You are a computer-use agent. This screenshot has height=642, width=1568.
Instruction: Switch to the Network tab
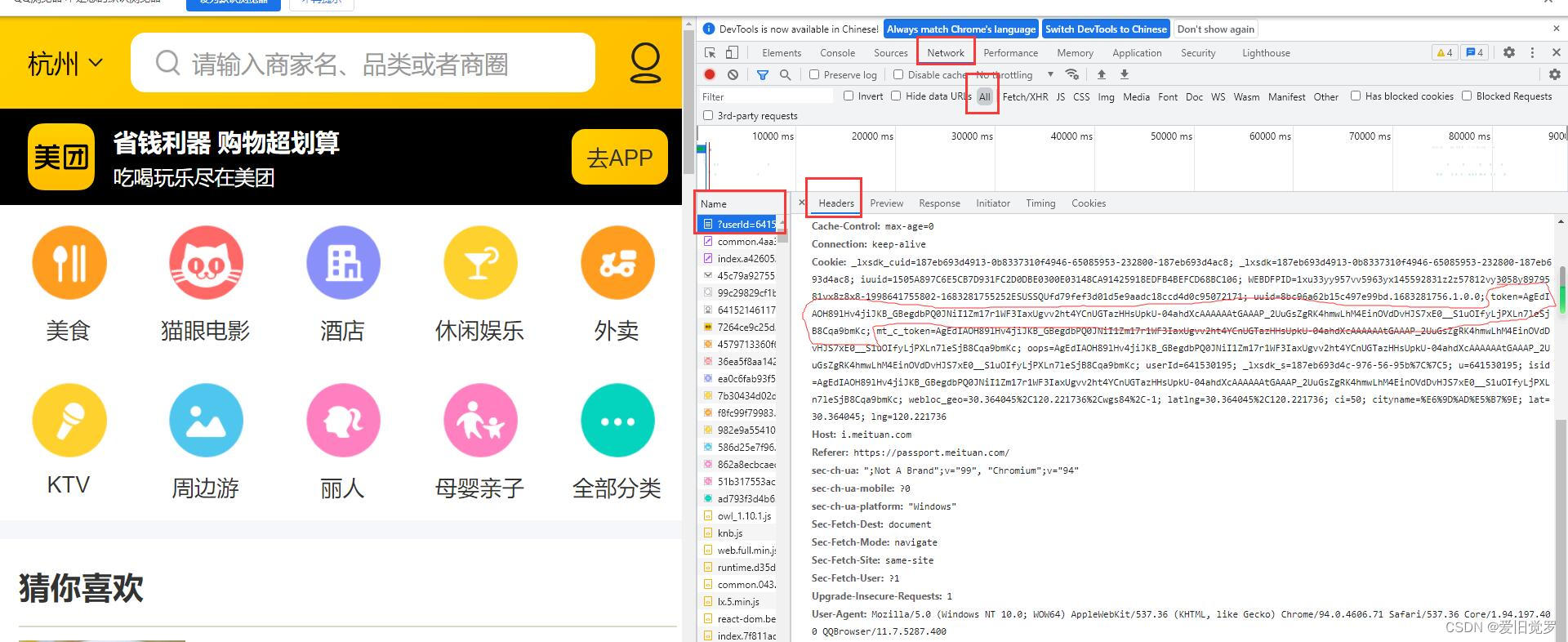coord(946,52)
